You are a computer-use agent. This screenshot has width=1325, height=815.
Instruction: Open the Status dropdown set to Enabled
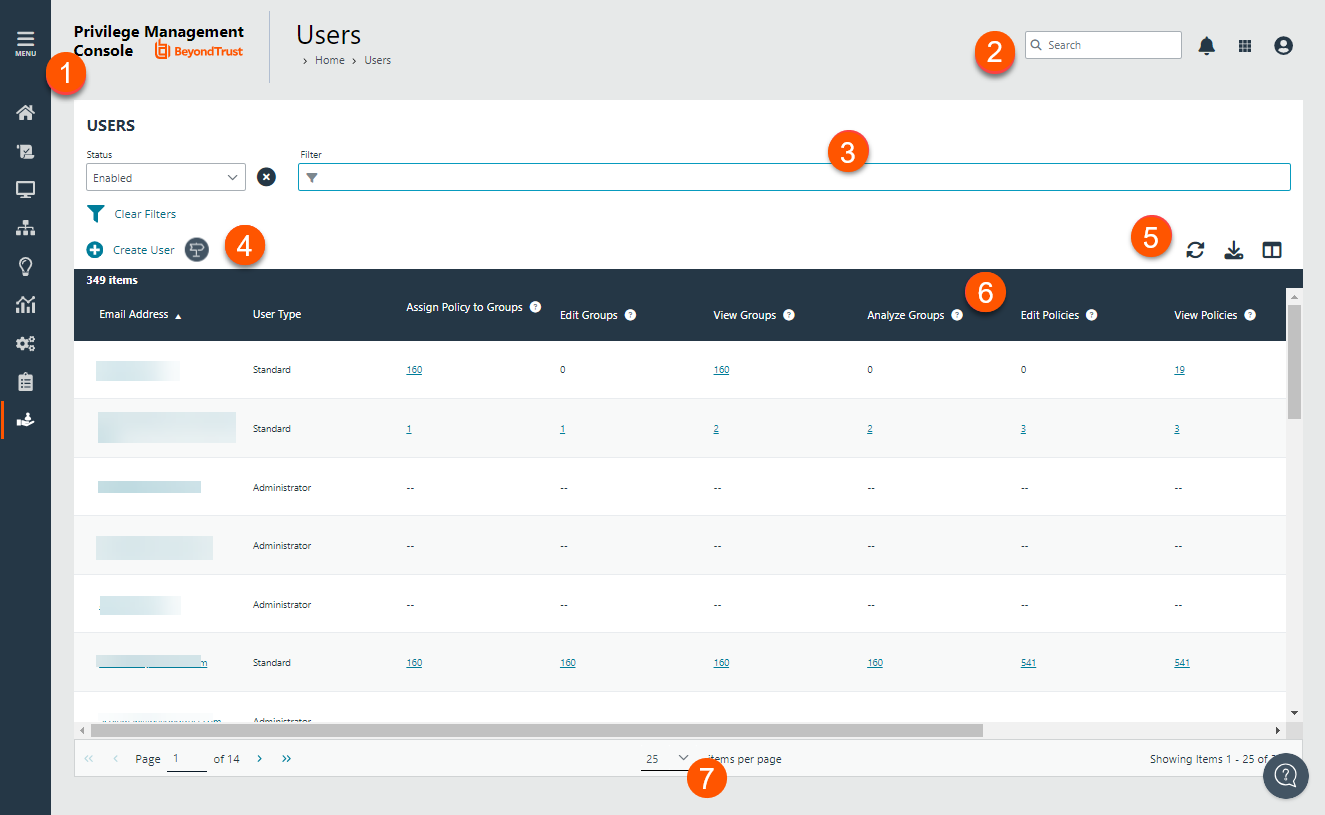click(166, 177)
